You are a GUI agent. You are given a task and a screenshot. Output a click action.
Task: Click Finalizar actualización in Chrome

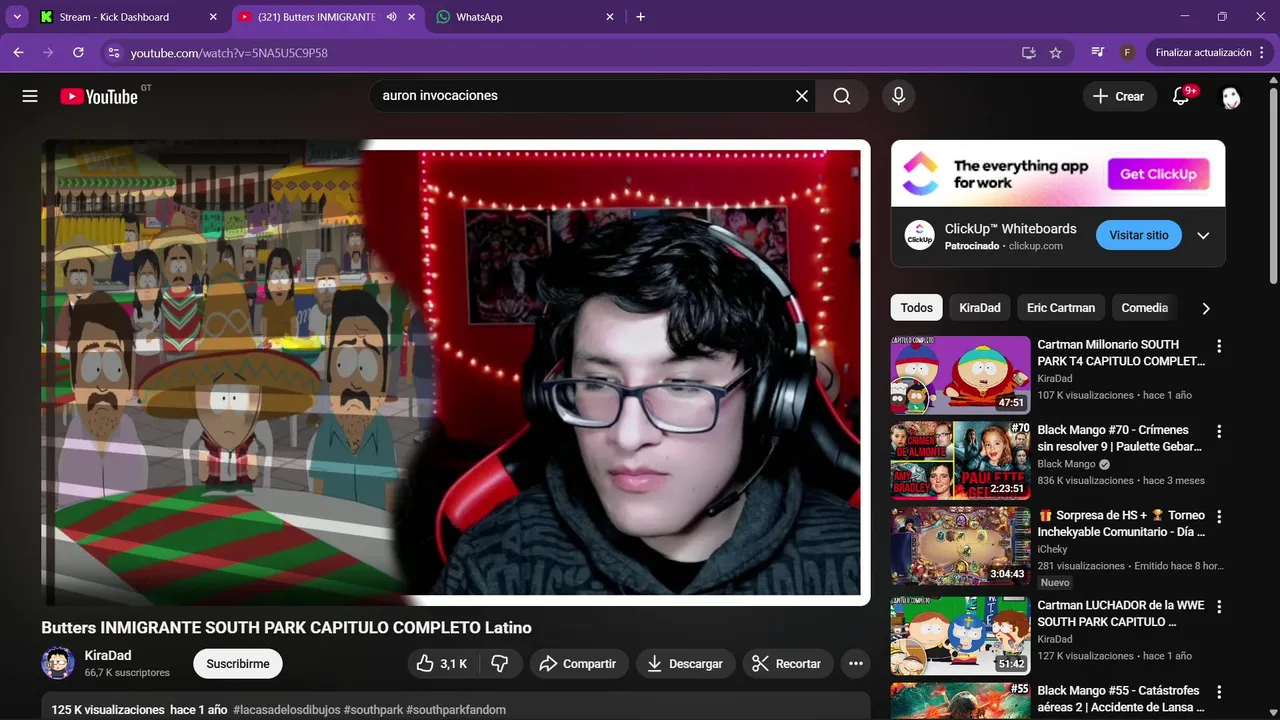(x=1210, y=52)
